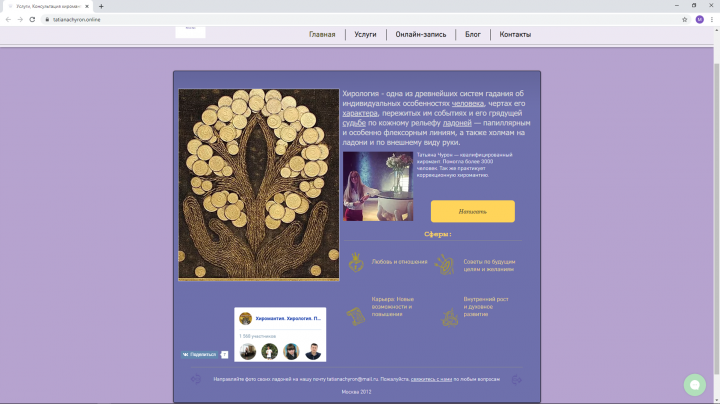Bookmark this page with star icon
The image size is (720, 404).
click(x=685, y=19)
